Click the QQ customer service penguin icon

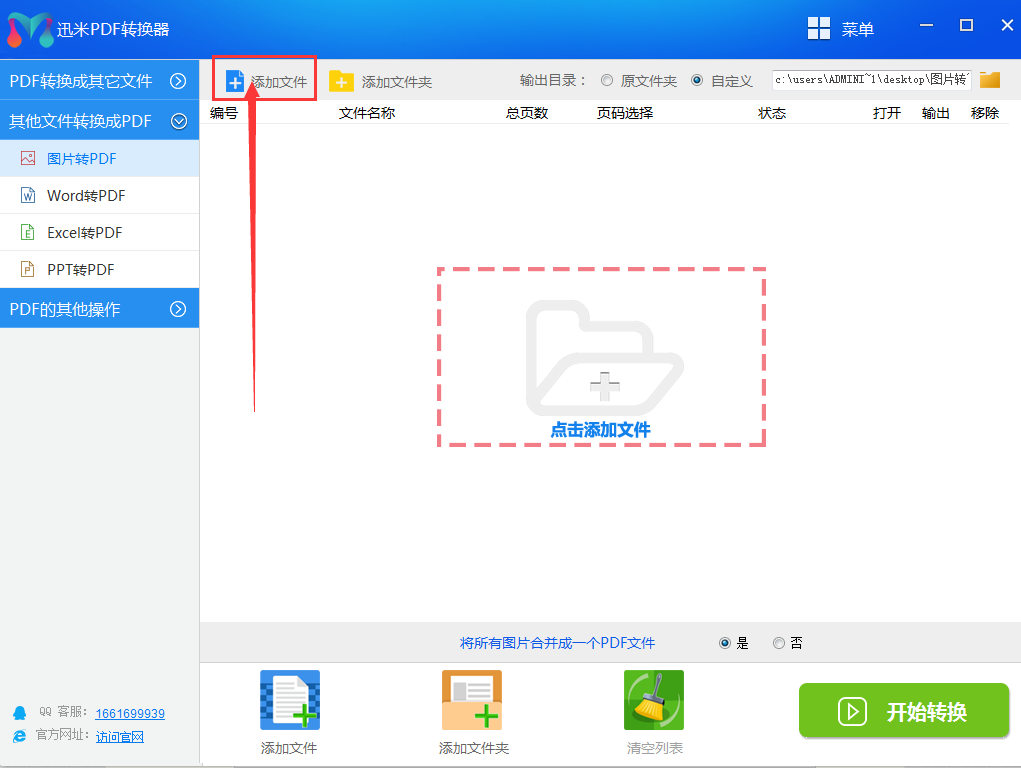[19, 713]
